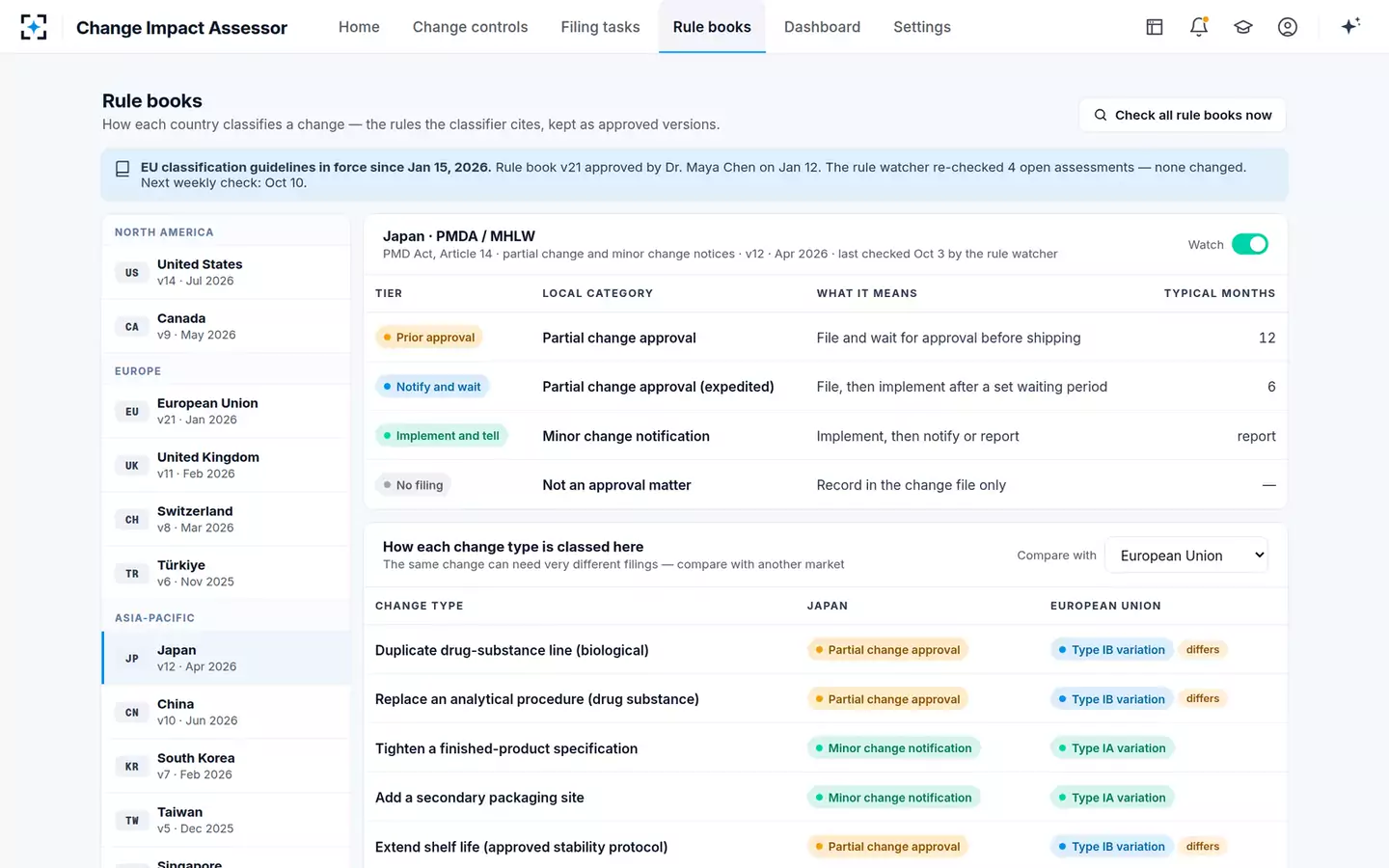This screenshot has width=1389, height=868.
Task: Click the book icon in the EU guidelines banner
Action: point(123,169)
